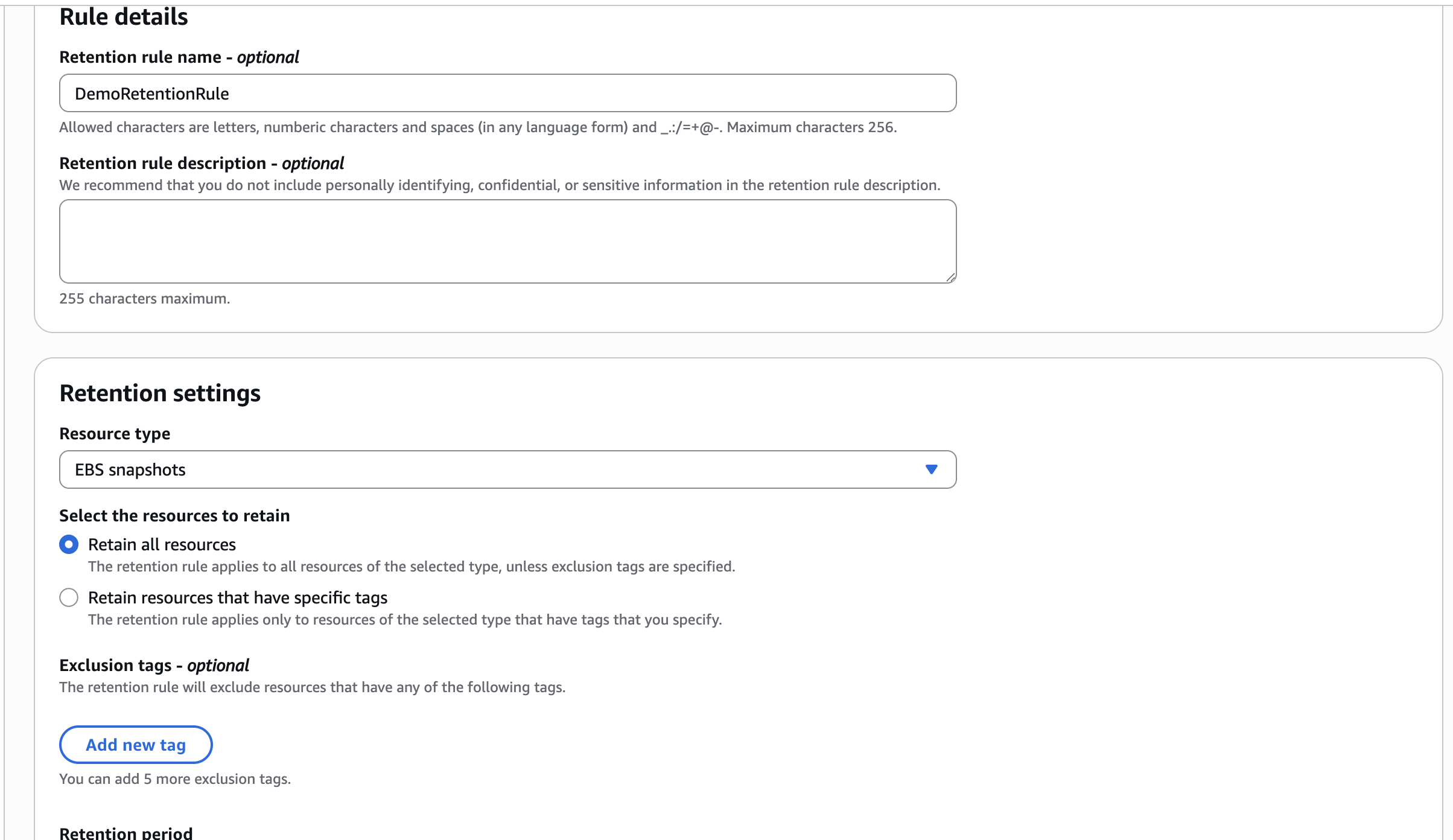Image resolution: width=1453 pixels, height=840 pixels.
Task: Click the 'Retention rule description - optional' label
Action: click(202, 164)
